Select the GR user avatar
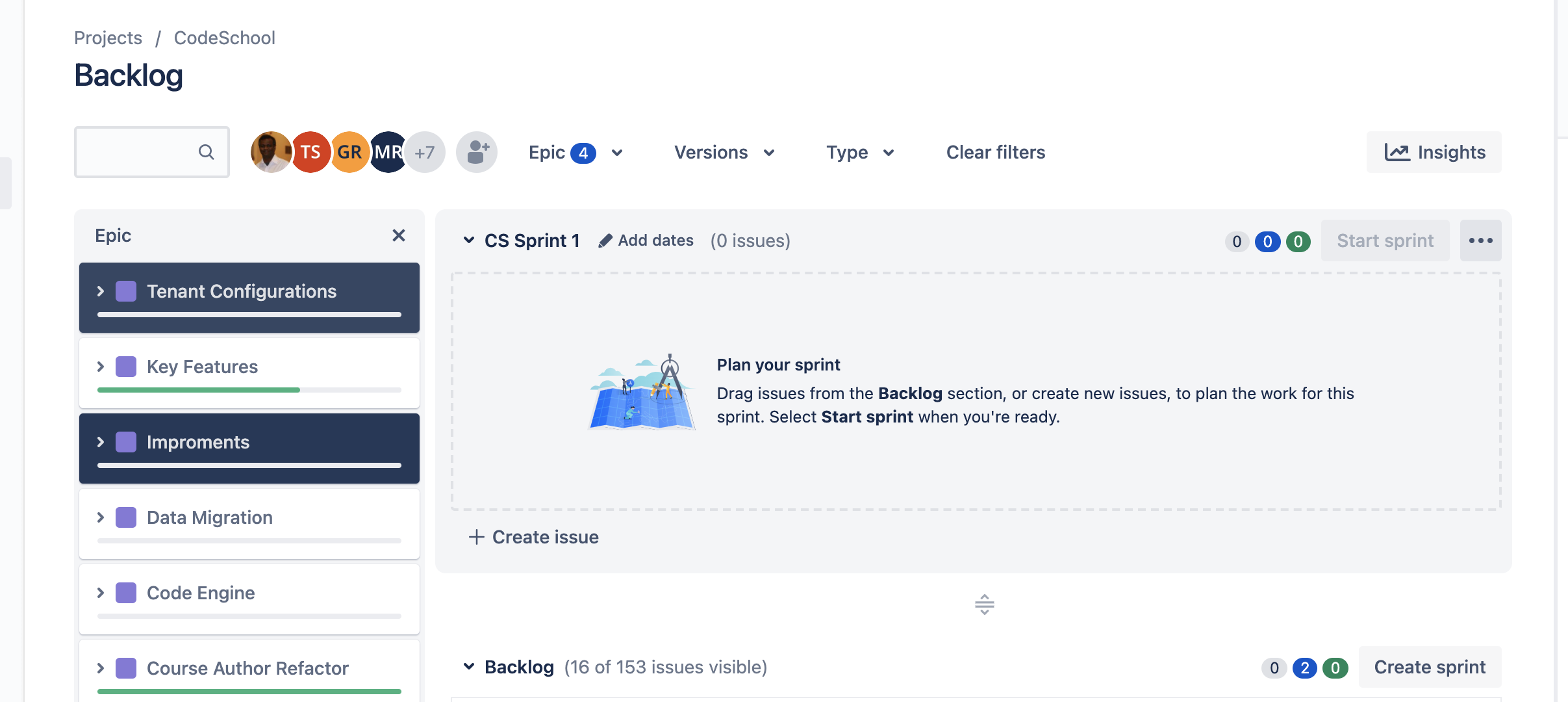This screenshot has height=702, width=1568. click(349, 152)
